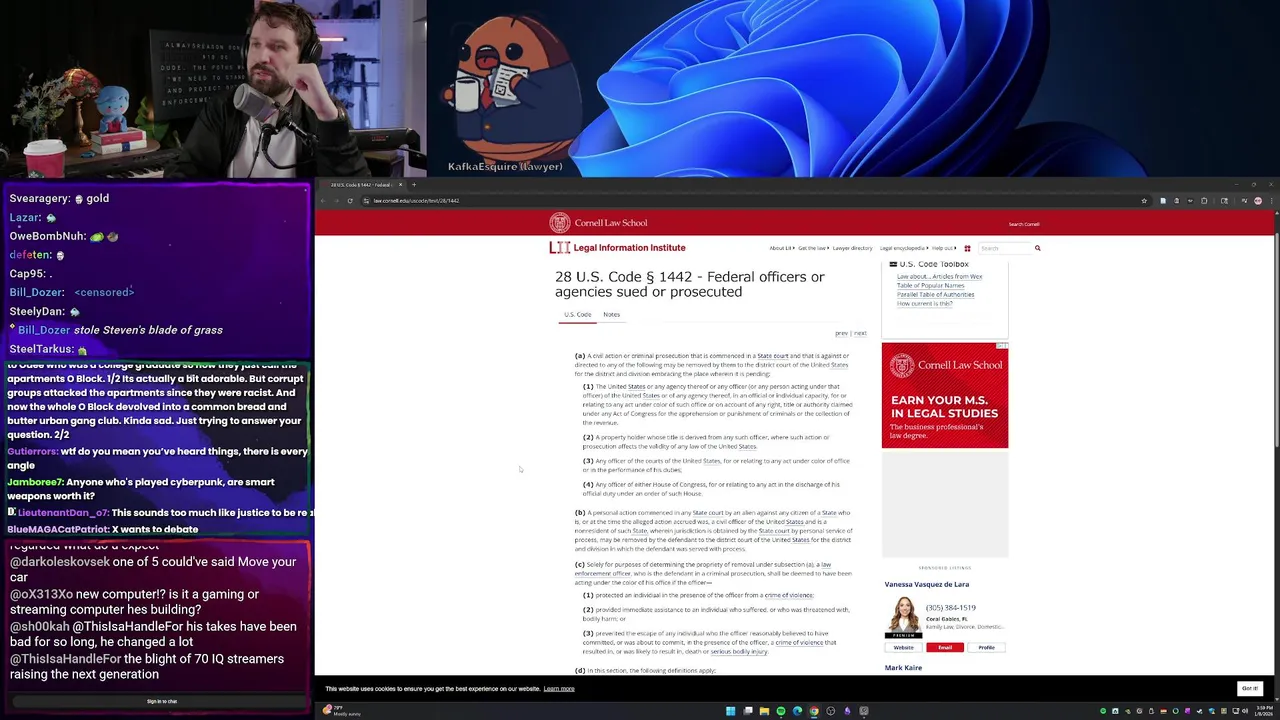Open Spotify from the taskbar
The width and height of the screenshot is (1280, 720).
click(x=781, y=711)
